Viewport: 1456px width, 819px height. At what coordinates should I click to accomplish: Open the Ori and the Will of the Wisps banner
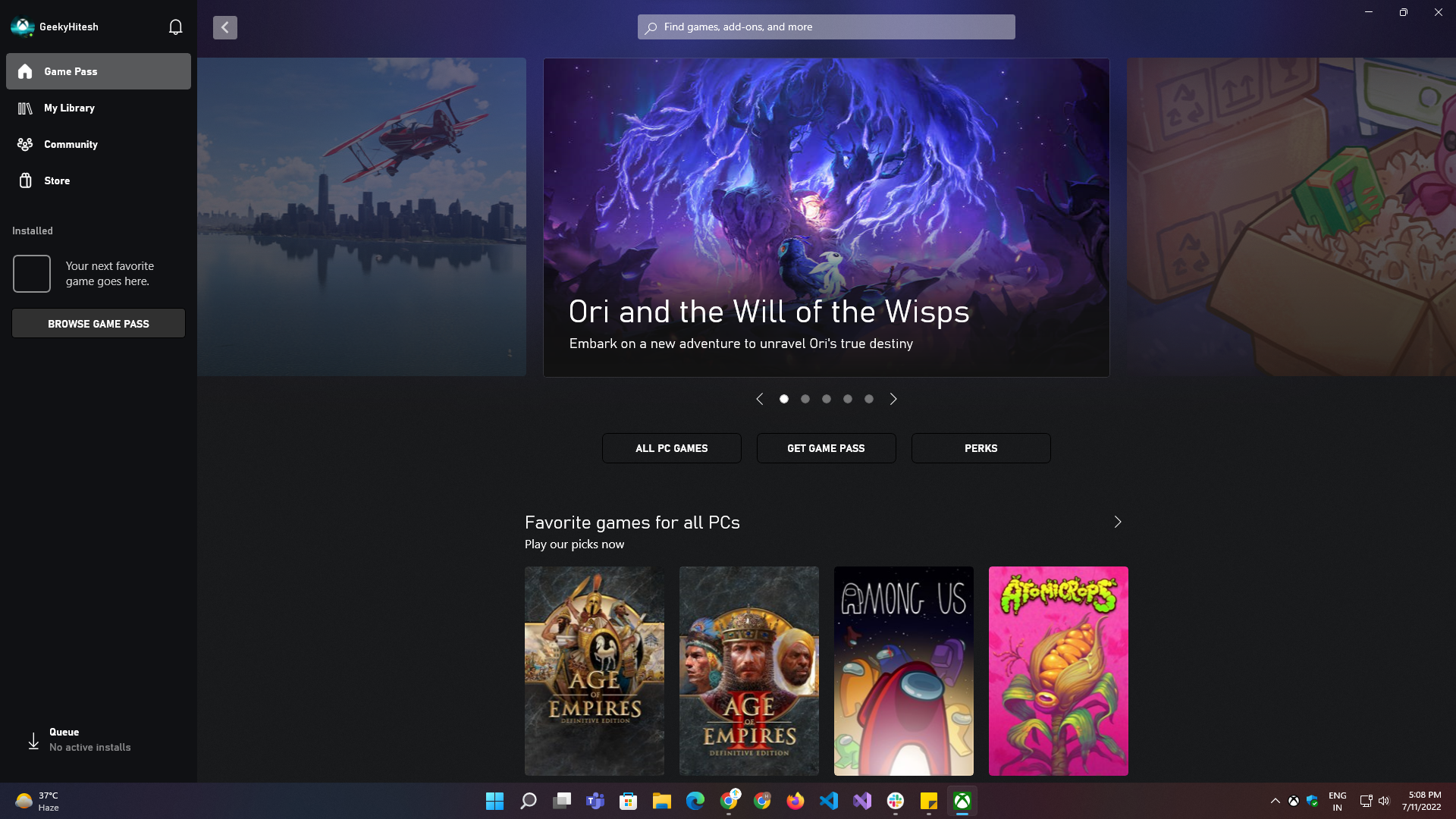pyautogui.click(x=827, y=218)
